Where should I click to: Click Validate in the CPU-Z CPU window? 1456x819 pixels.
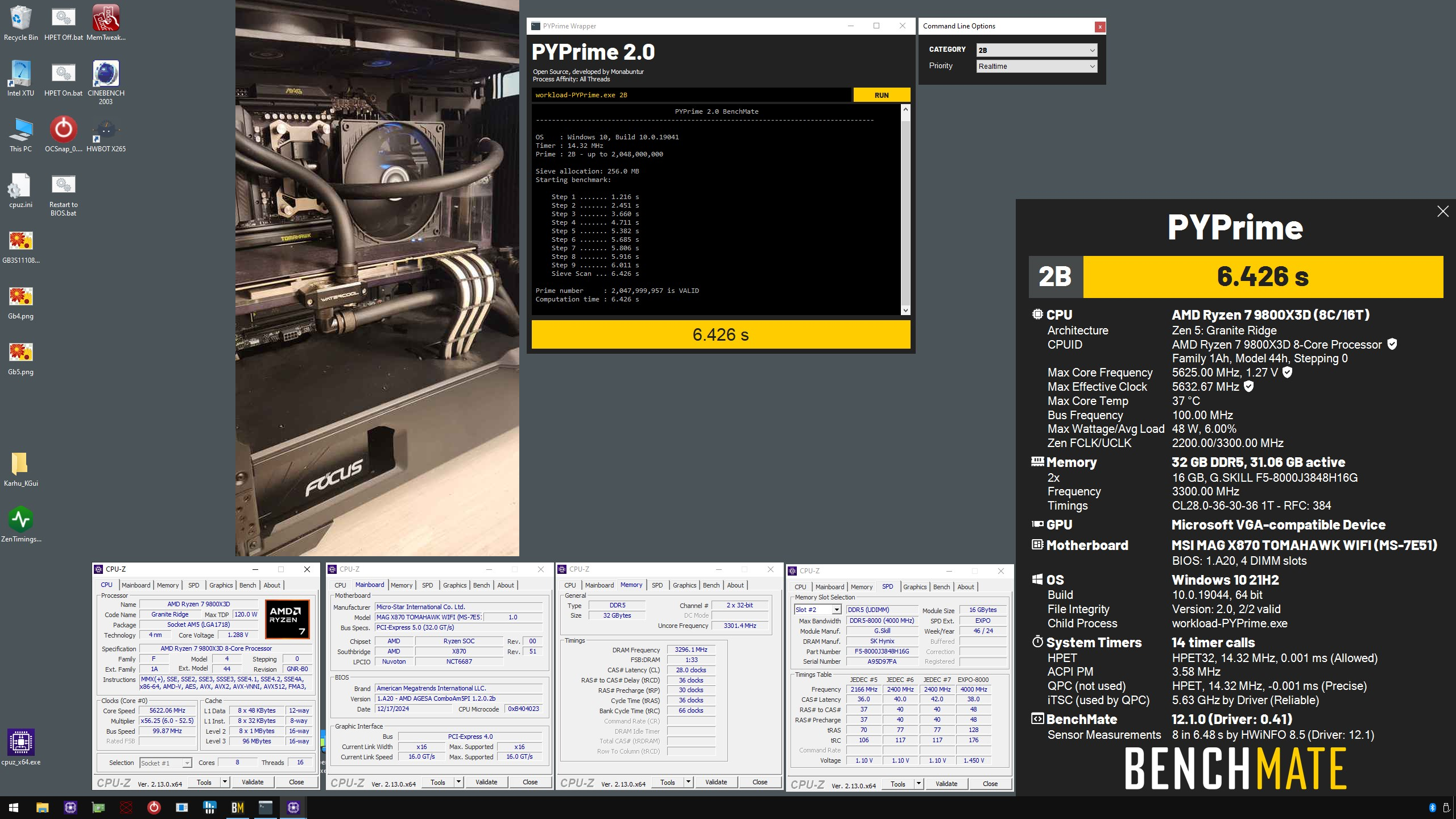[253, 782]
